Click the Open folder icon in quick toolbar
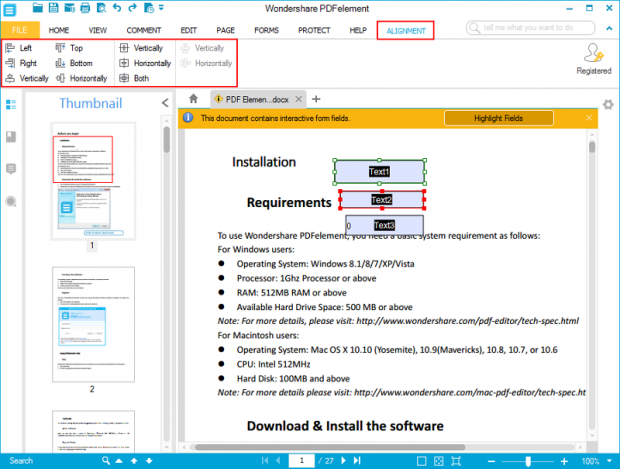The width and height of the screenshot is (620, 469). 38,8
